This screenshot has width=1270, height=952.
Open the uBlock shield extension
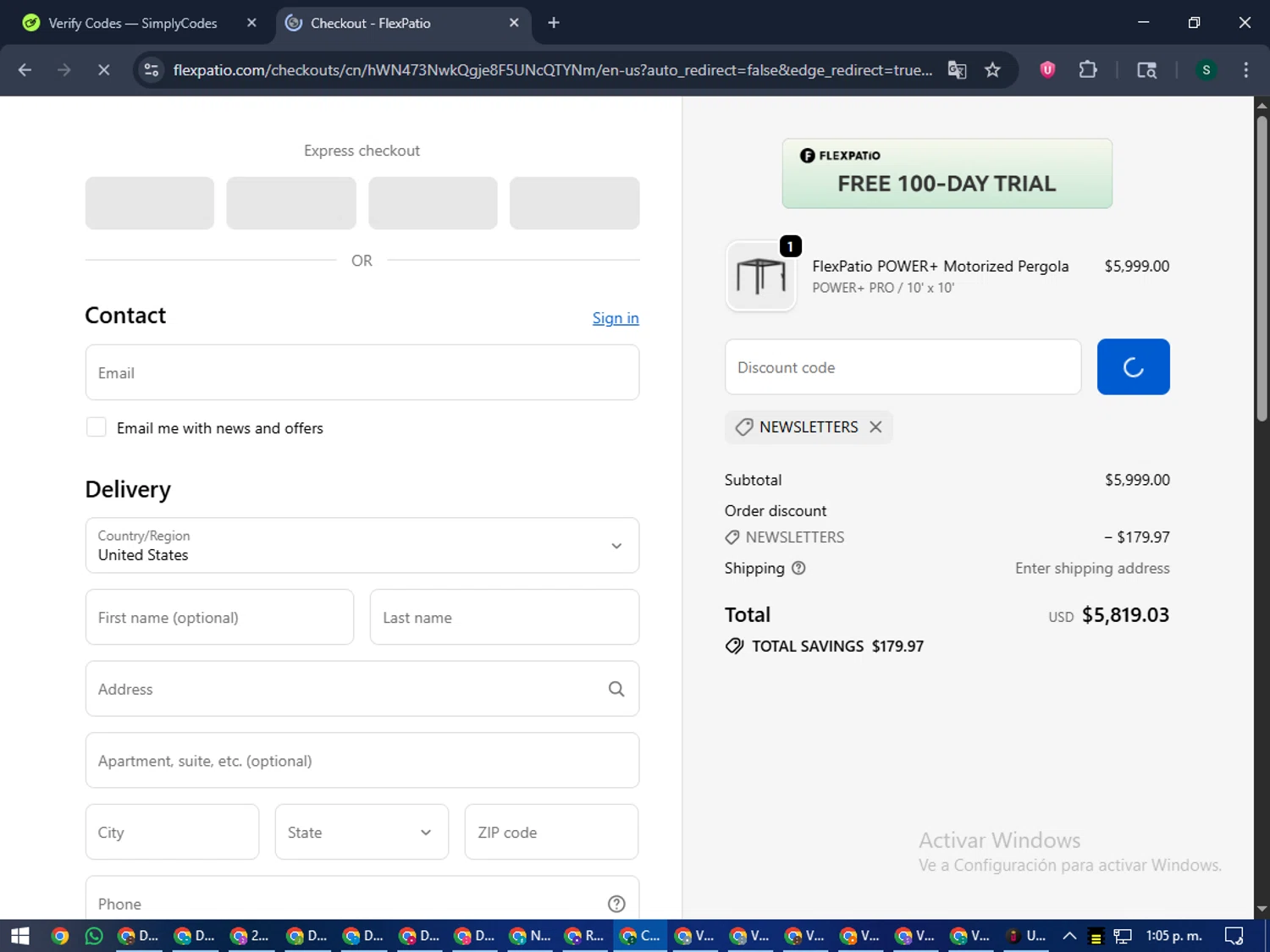[x=1047, y=70]
